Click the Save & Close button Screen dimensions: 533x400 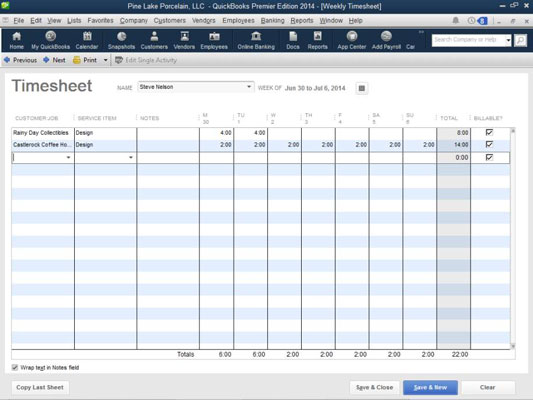pos(374,387)
